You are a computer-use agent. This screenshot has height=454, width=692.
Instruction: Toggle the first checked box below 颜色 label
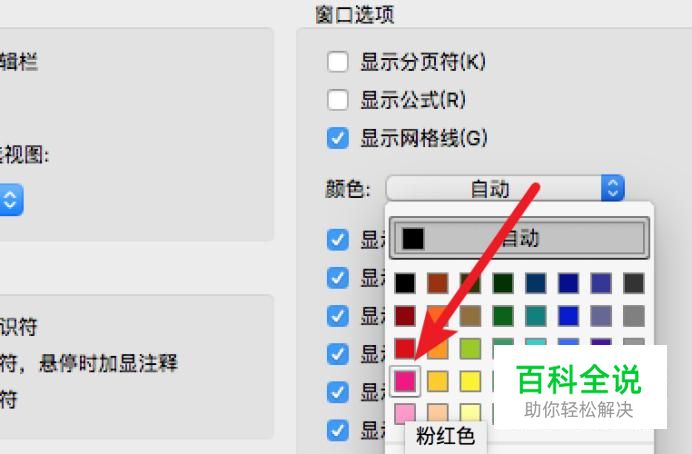[x=338, y=240]
